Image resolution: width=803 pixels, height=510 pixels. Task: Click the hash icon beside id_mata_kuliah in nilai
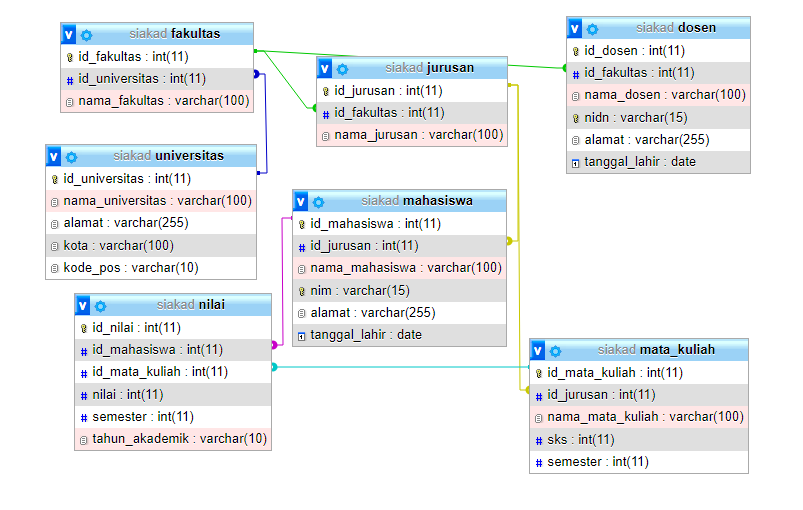click(x=84, y=374)
